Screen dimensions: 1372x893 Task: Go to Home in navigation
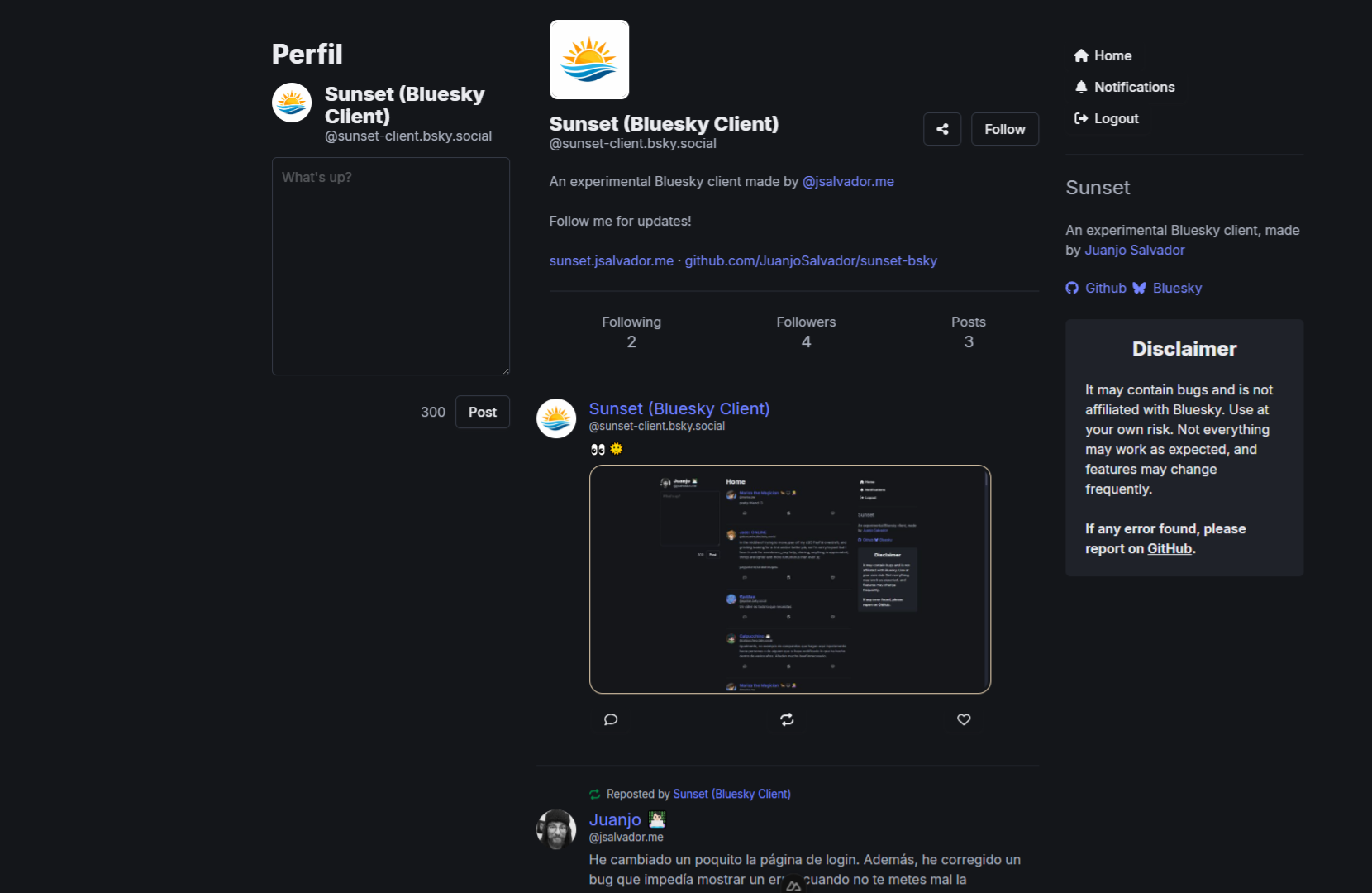click(x=1103, y=55)
